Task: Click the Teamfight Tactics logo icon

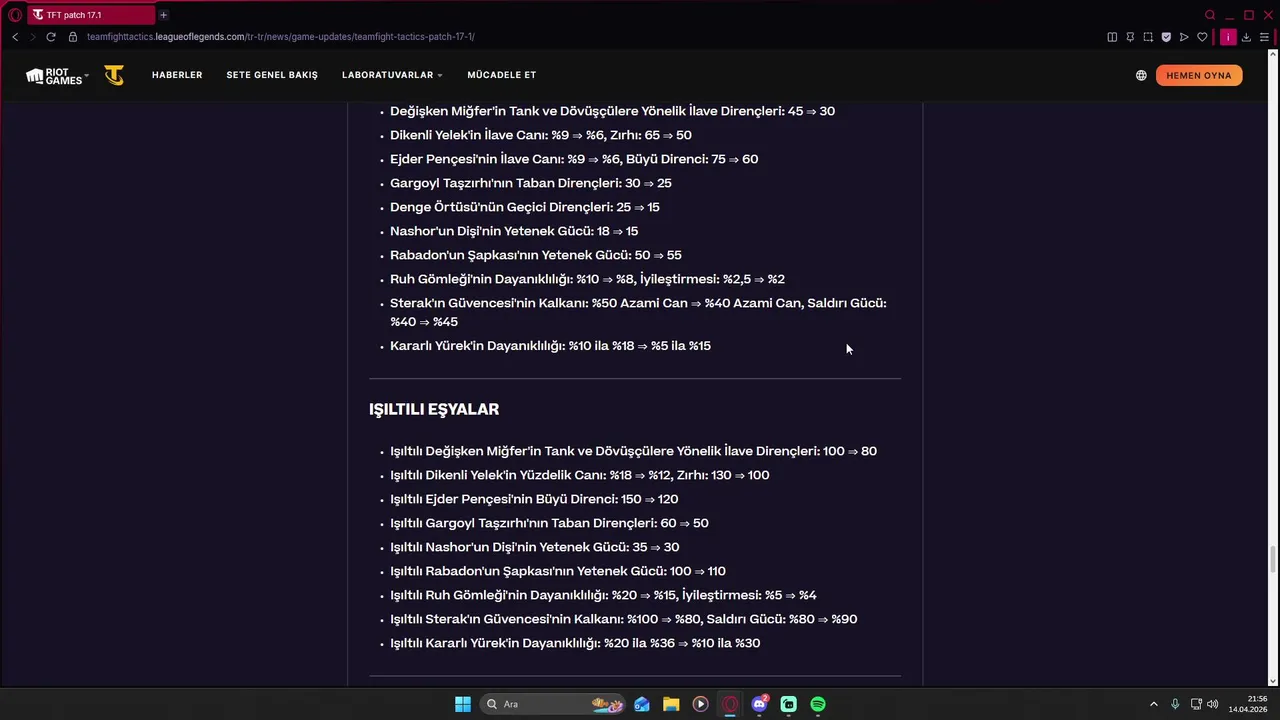Action: (114, 75)
